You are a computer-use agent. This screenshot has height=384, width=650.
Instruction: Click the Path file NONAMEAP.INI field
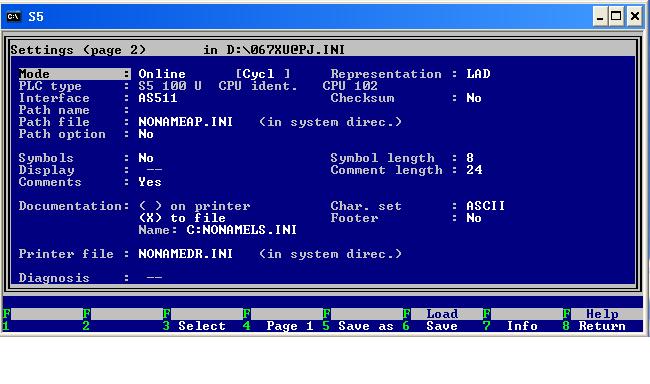(186, 122)
